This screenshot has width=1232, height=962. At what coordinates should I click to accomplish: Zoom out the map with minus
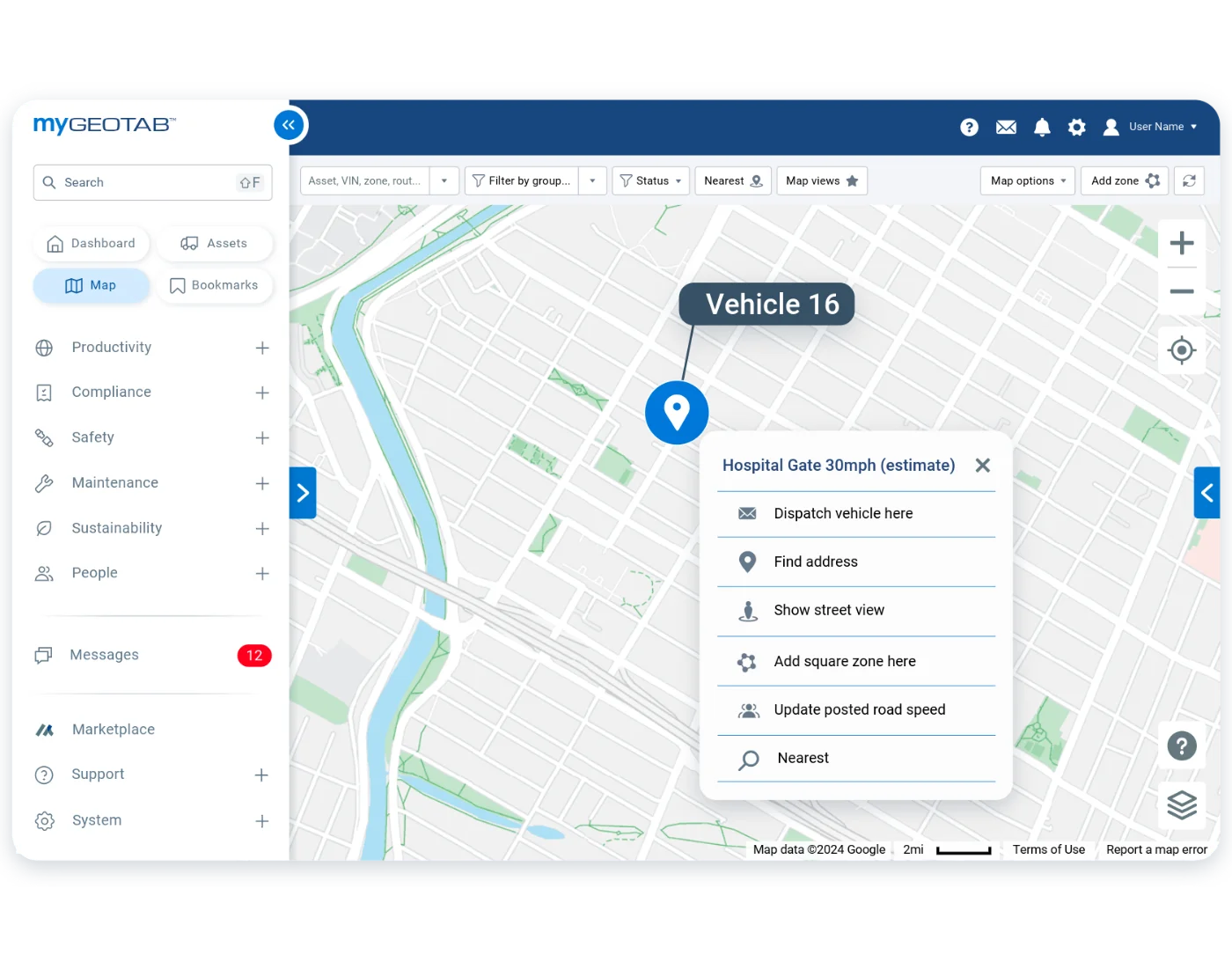pyautogui.click(x=1182, y=291)
